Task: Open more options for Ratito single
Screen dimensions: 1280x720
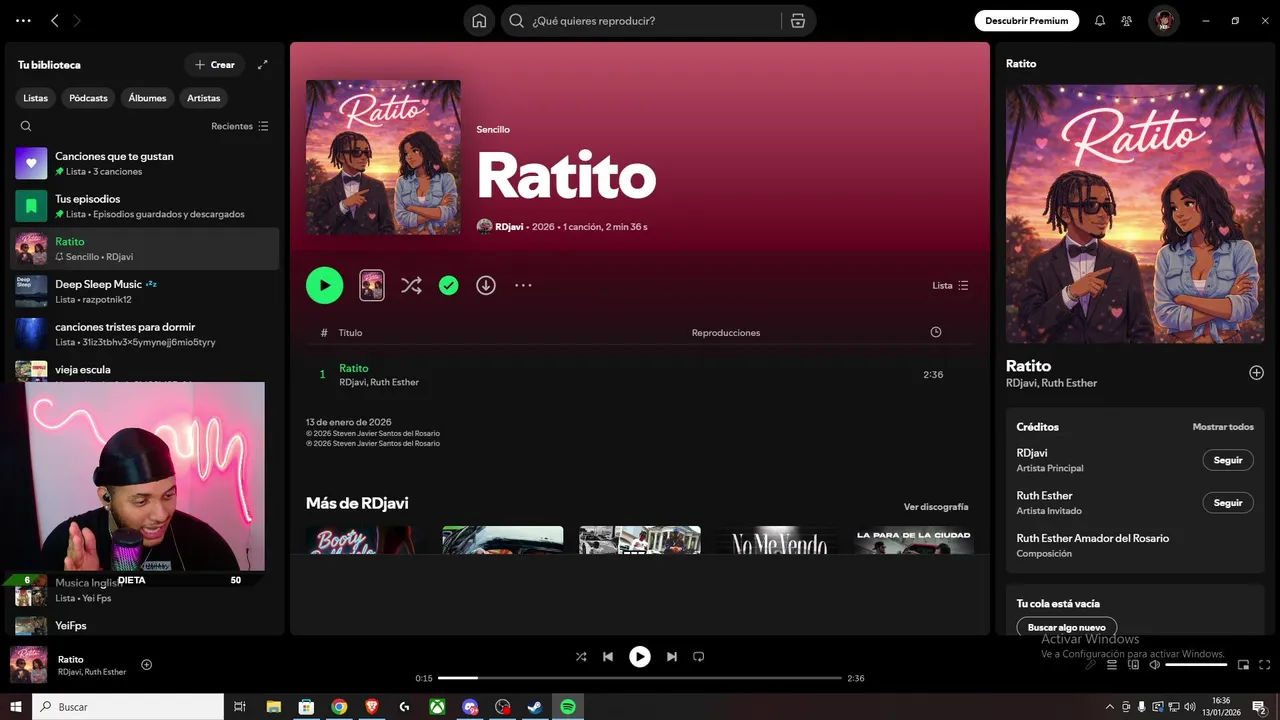Action: (x=523, y=285)
